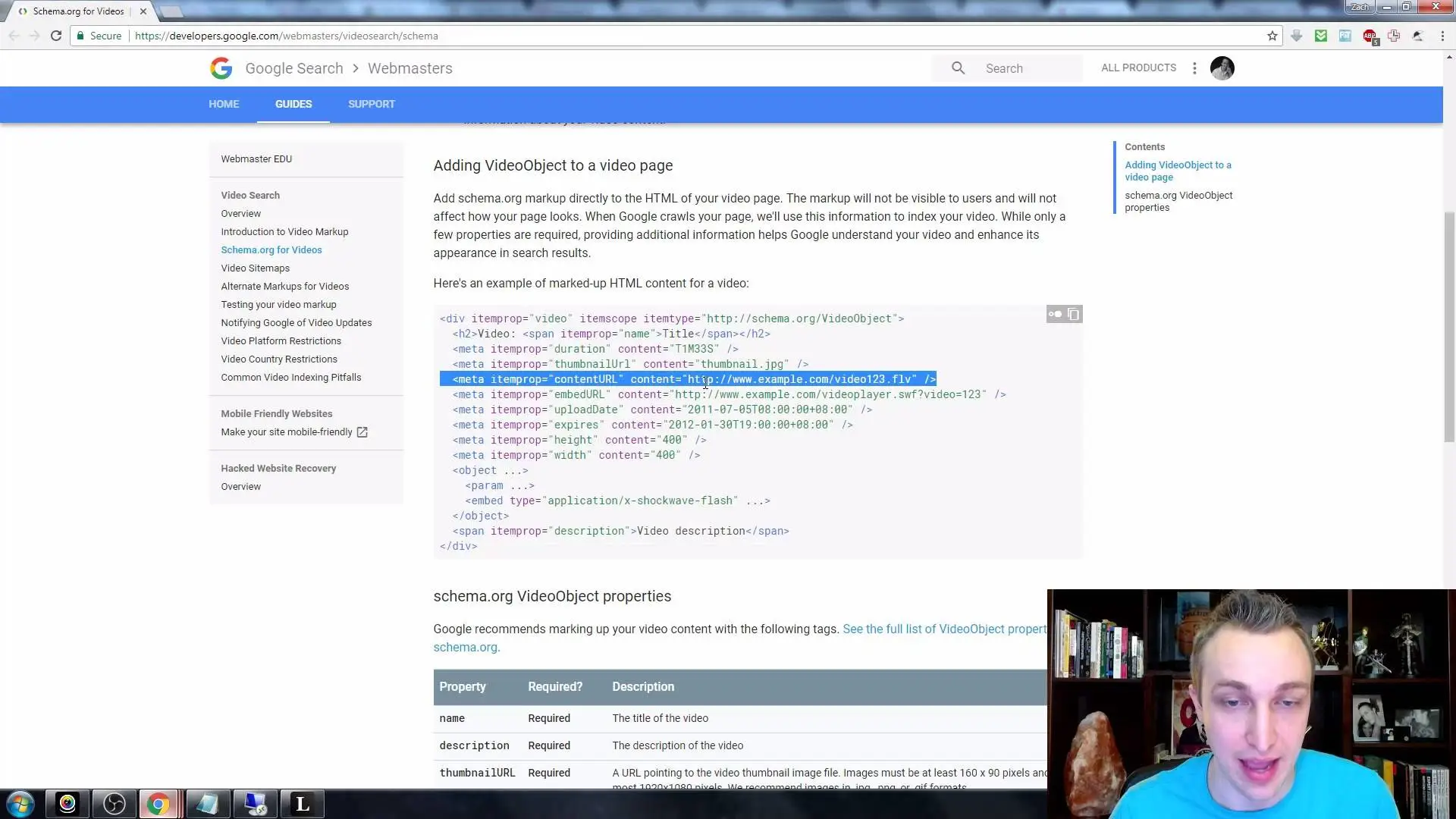The height and width of the screenshot is (819, 1456).
Task: Open Video Search Overview sidebar link
Action: (240, 214)
